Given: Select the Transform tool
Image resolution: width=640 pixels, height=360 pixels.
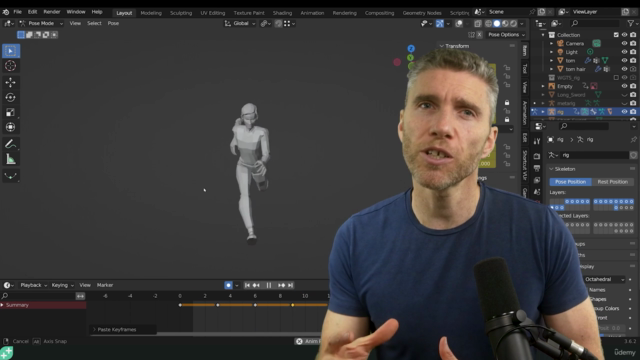Looking at the screenshot, I should (x=11, y=127).
